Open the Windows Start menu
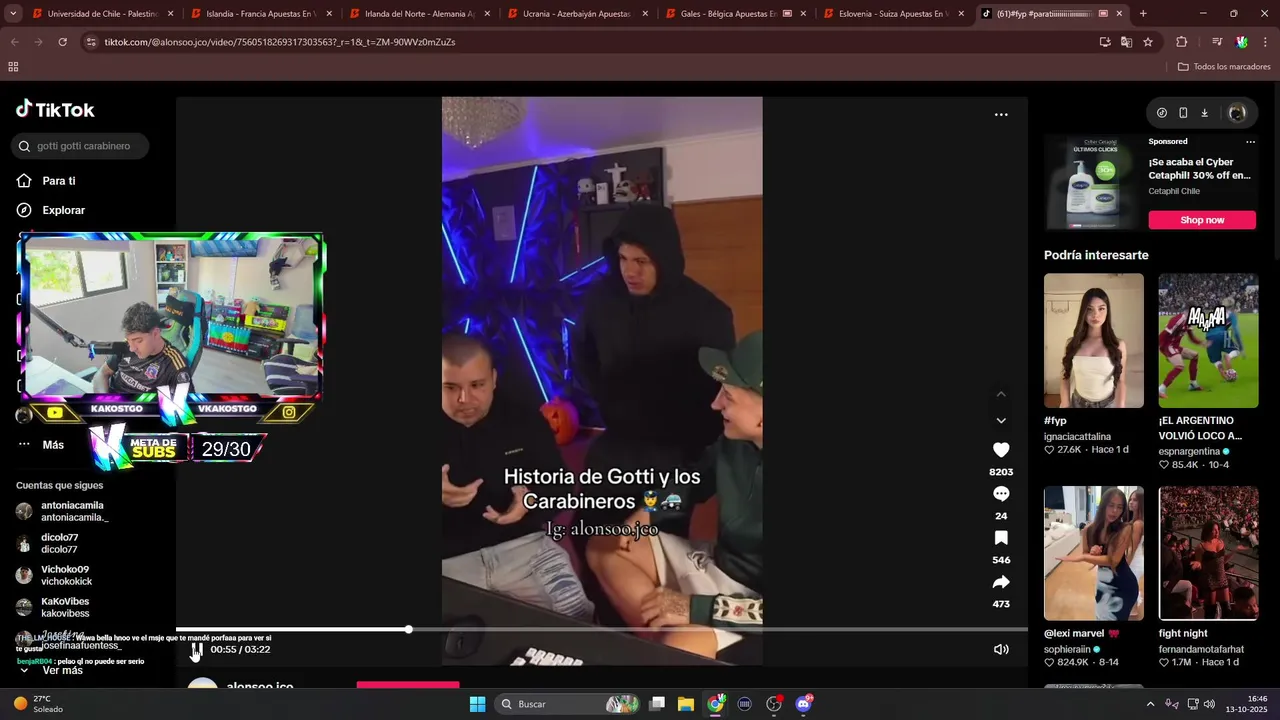1280x720 pixels. (x=478, y=704)
